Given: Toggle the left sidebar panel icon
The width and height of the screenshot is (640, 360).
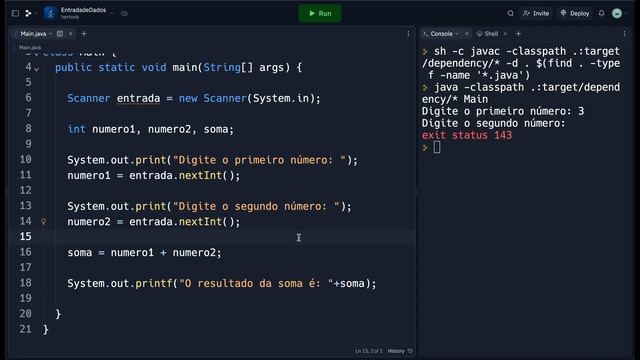Looking at the screenshot, I should [15, 13].
